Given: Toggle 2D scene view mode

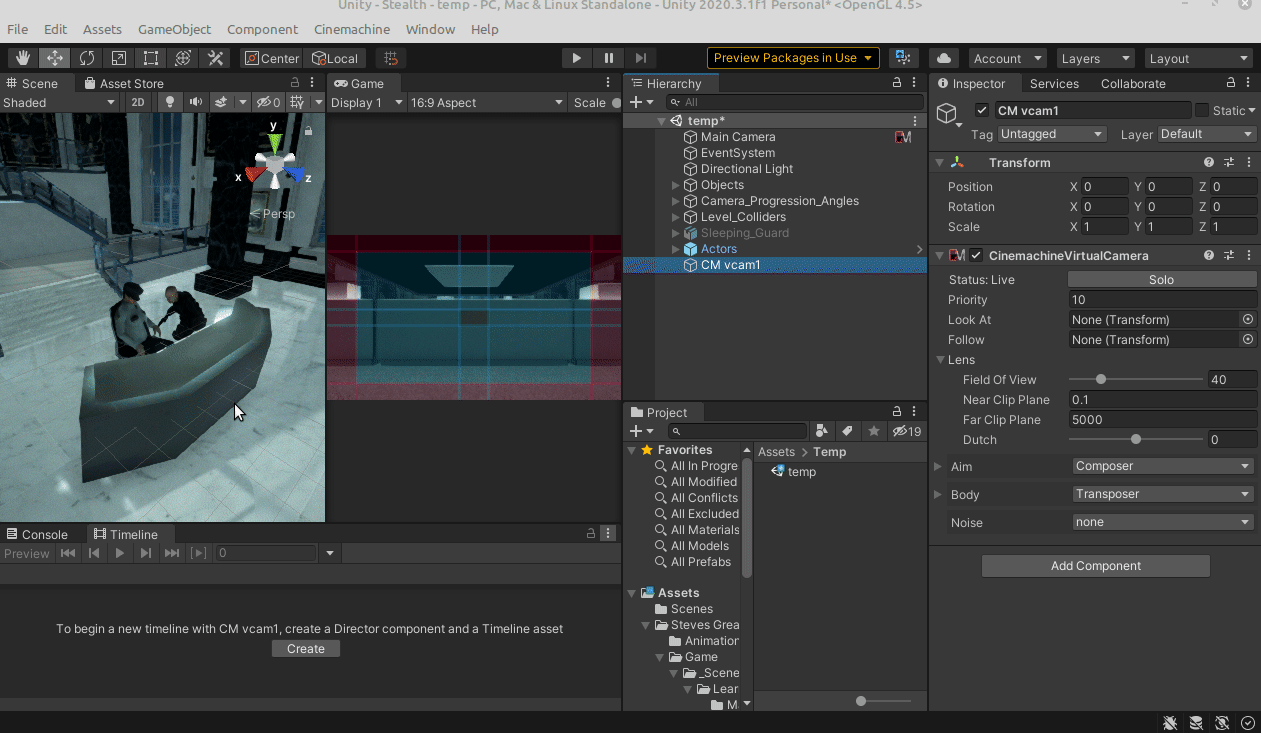Looking at the screenshot, I should point(138,102).
